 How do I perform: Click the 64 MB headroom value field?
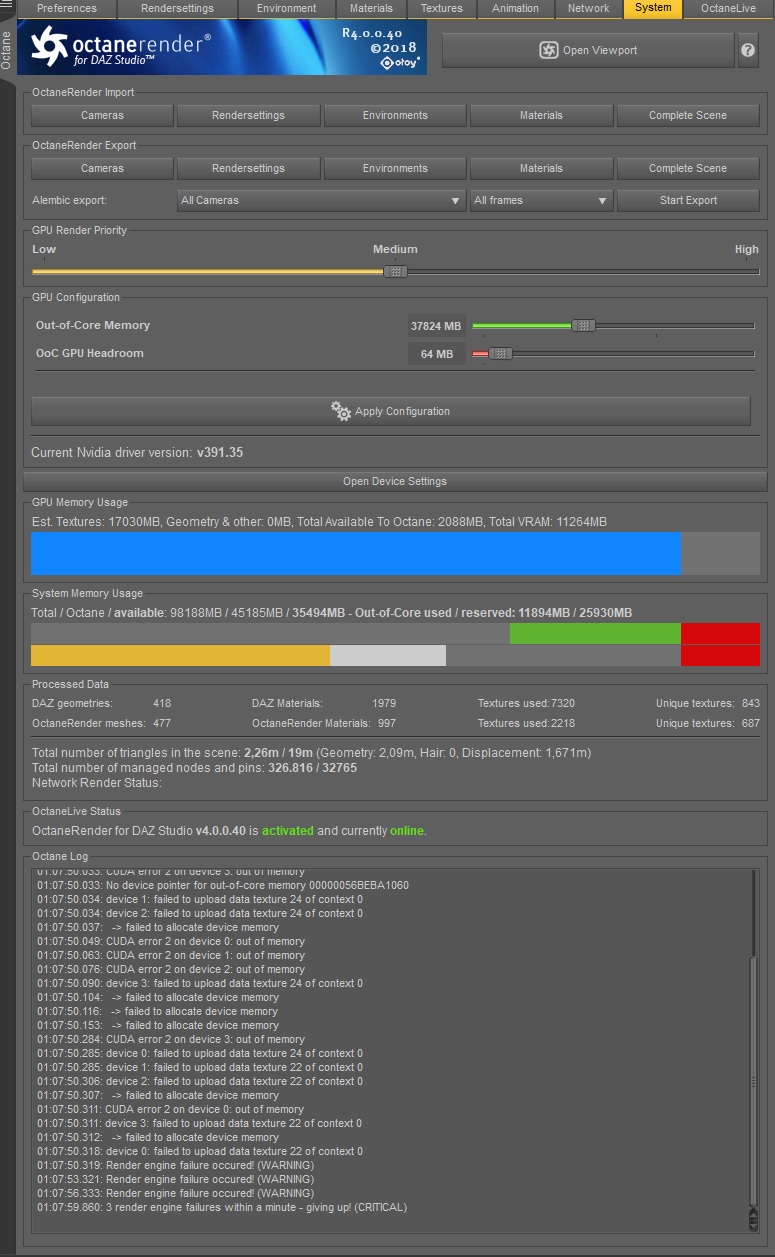click(436, 354)
